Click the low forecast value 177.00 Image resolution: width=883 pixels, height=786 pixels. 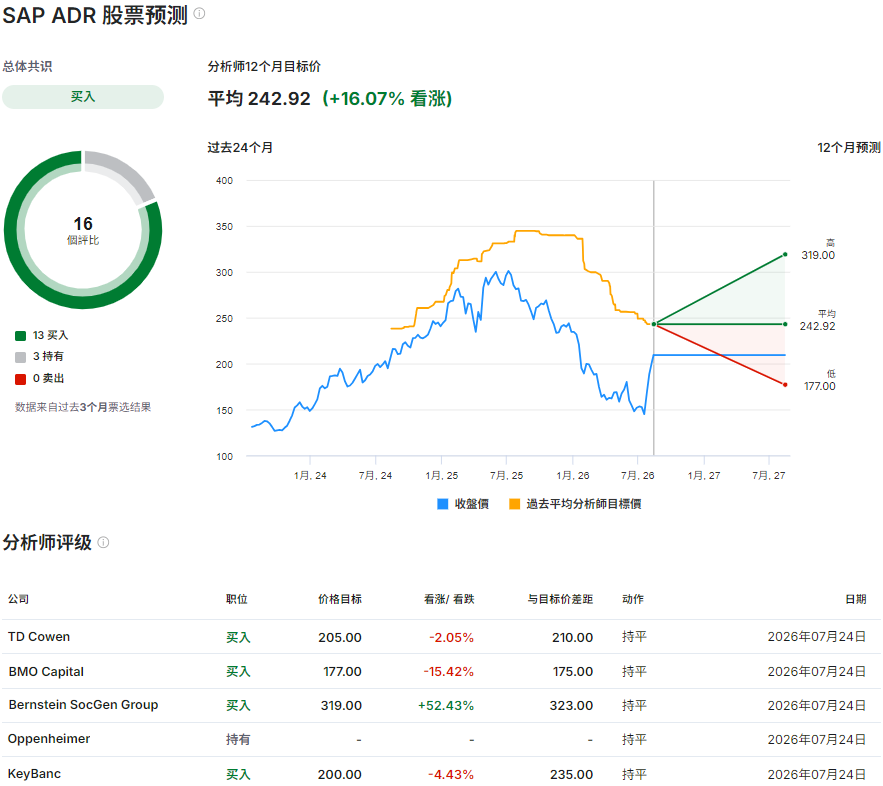(819, 386)
